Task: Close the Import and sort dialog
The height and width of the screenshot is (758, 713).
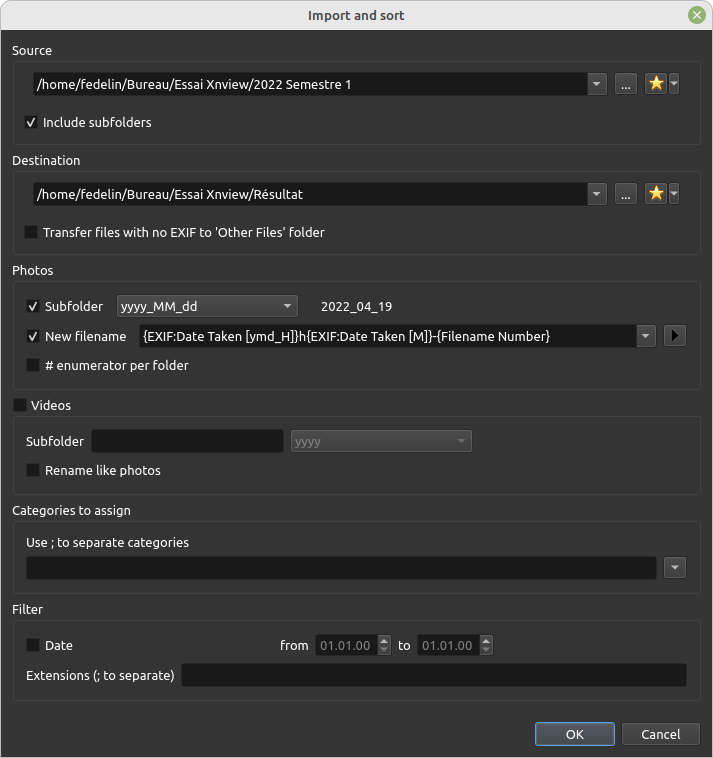Action: pyautogui.click(x=696, y=15)
